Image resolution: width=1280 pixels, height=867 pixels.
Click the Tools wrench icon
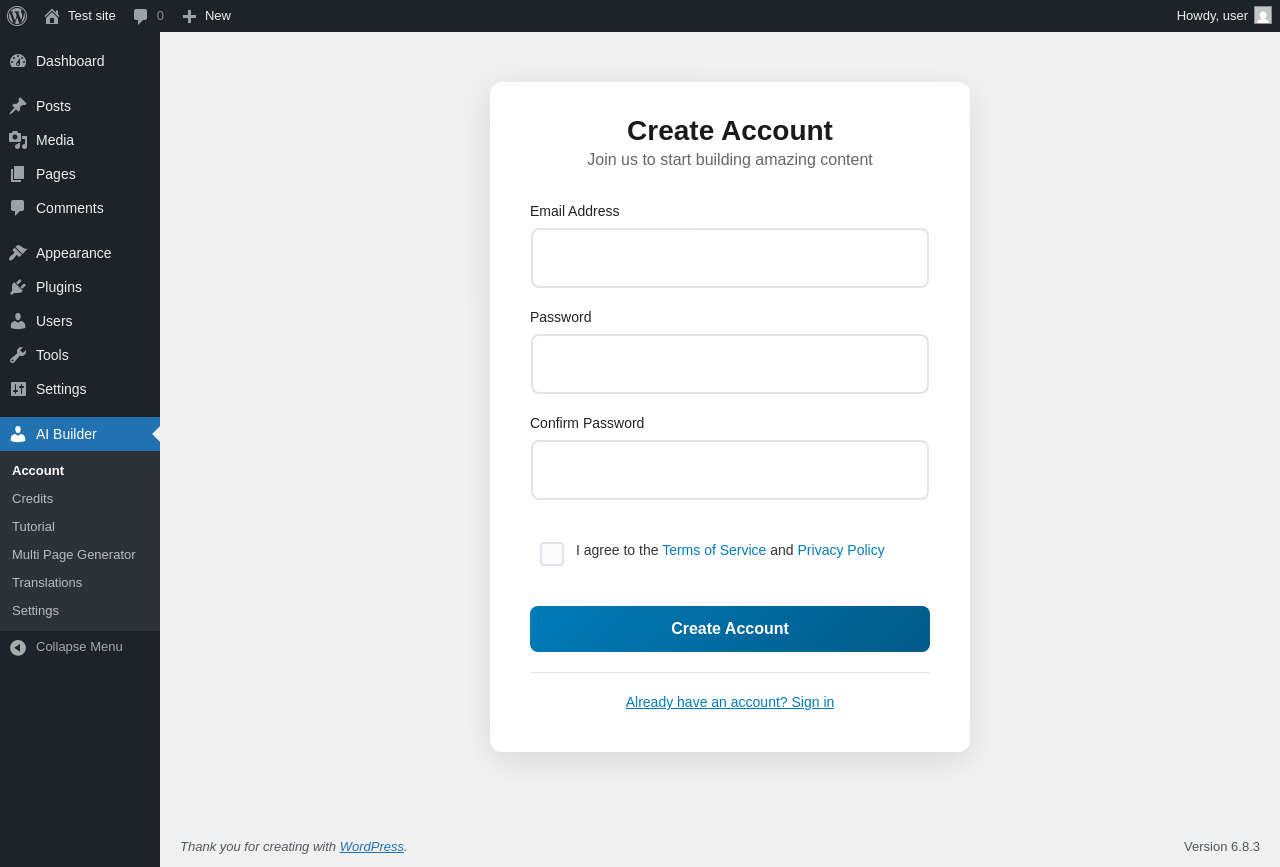tap(18, 355)
